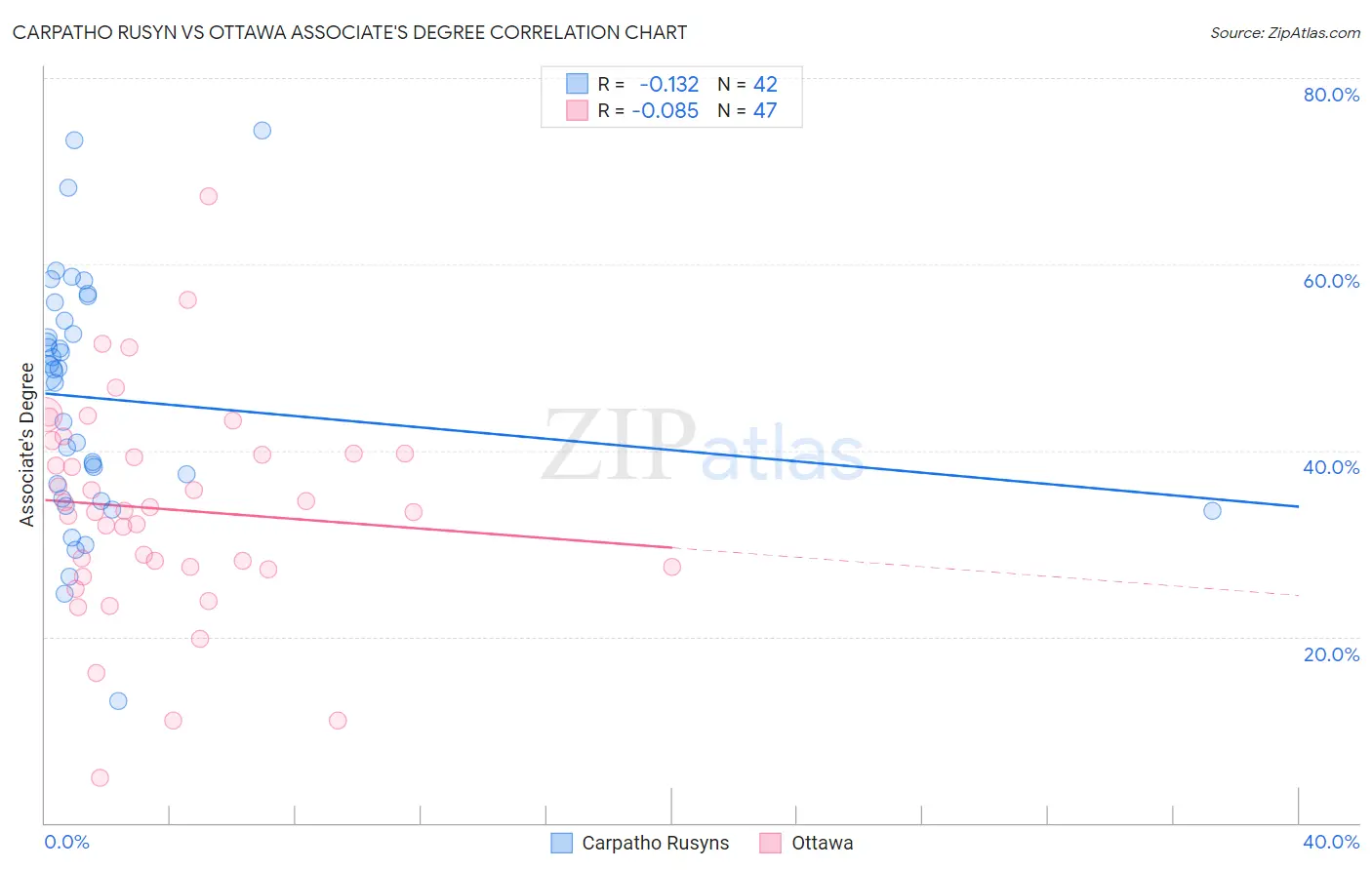
Task: Click the lowest pink data point near 5%
Action: [100, 777]
